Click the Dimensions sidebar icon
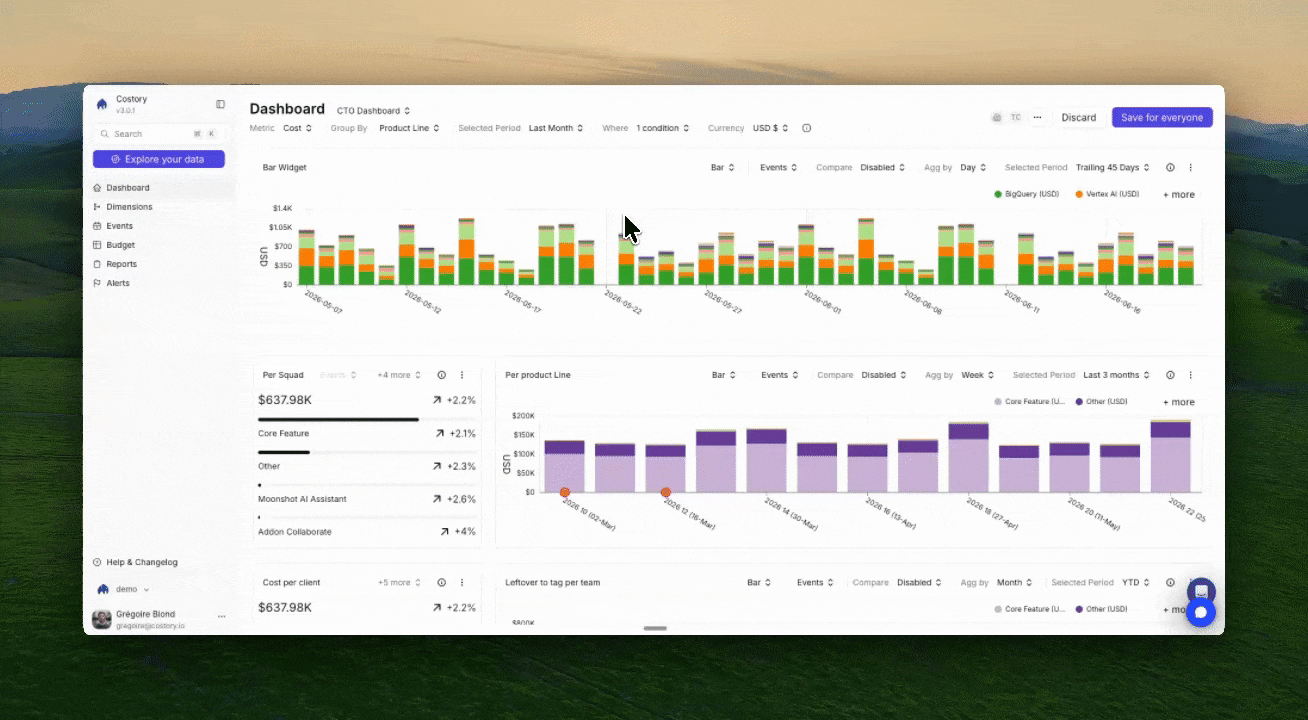This screenshot has height=720, width=1308. 97,207
